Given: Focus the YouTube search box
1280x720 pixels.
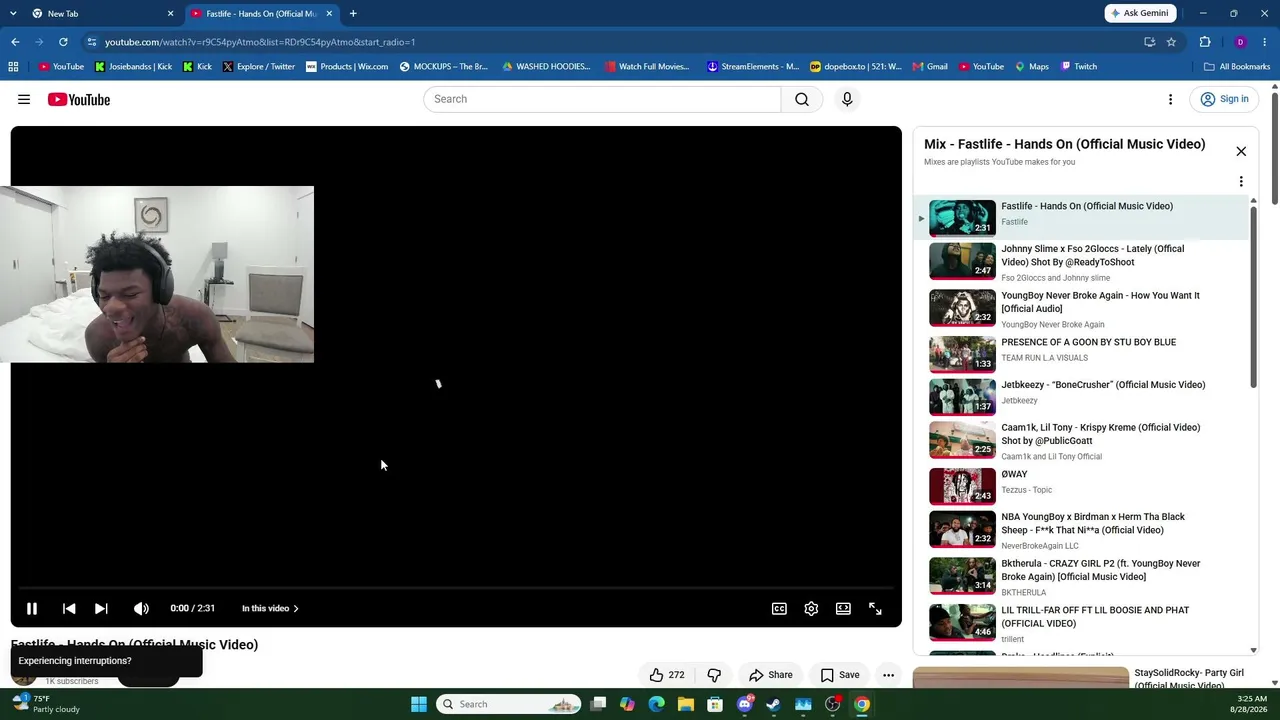Looking at the screenshot, I should click(602, 99).
